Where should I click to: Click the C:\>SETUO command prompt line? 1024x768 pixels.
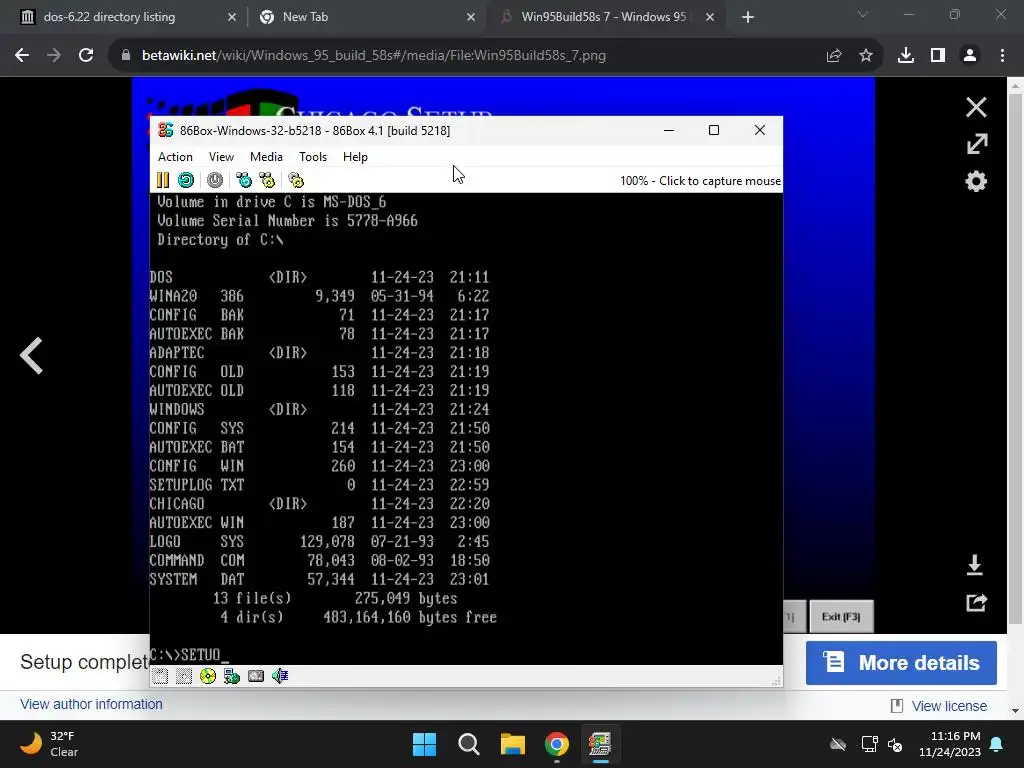pyautogui.click(x=189, y=654)
